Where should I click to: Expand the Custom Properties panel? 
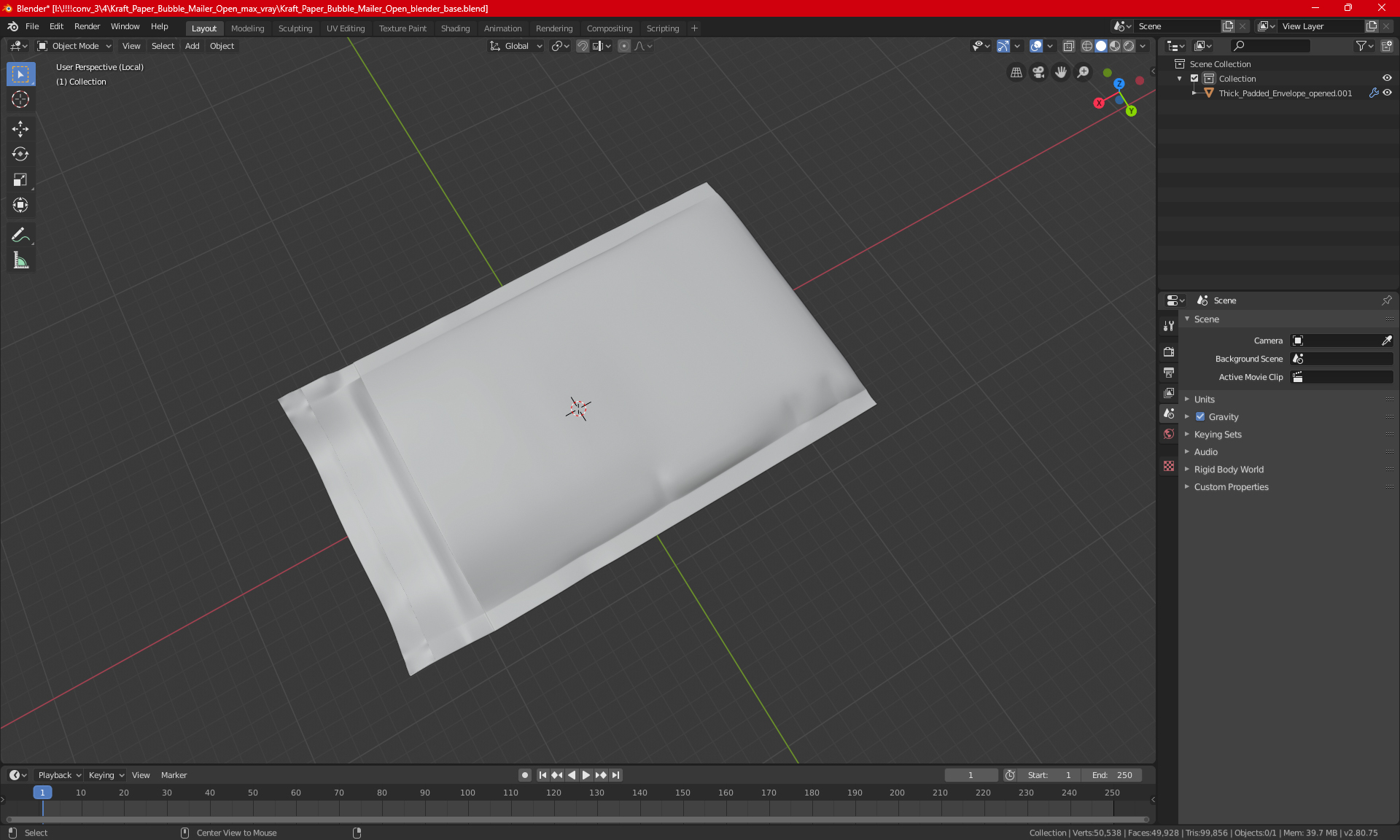1231,487
